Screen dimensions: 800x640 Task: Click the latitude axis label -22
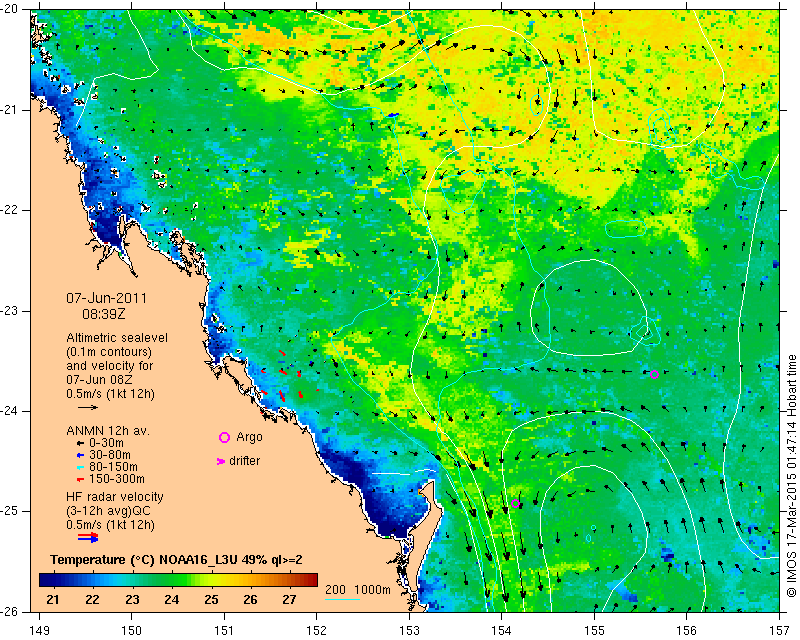[9, 210]
